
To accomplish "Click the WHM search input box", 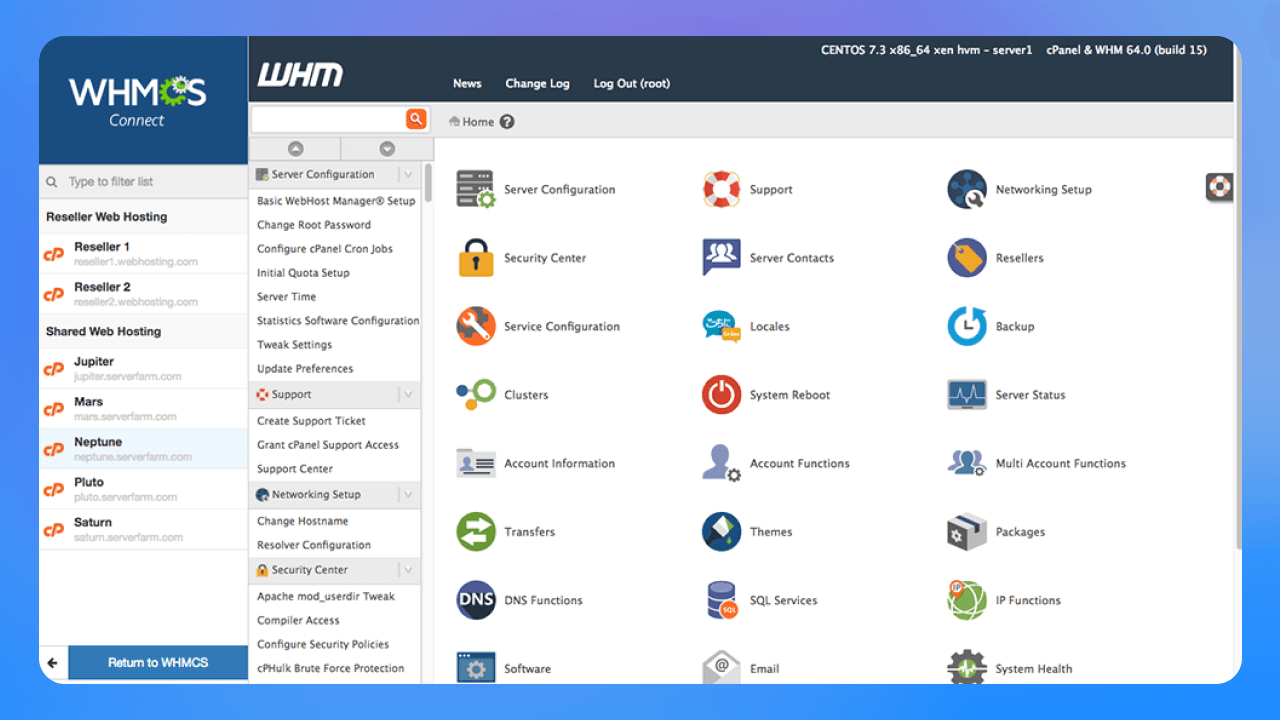I will point(328,120).
